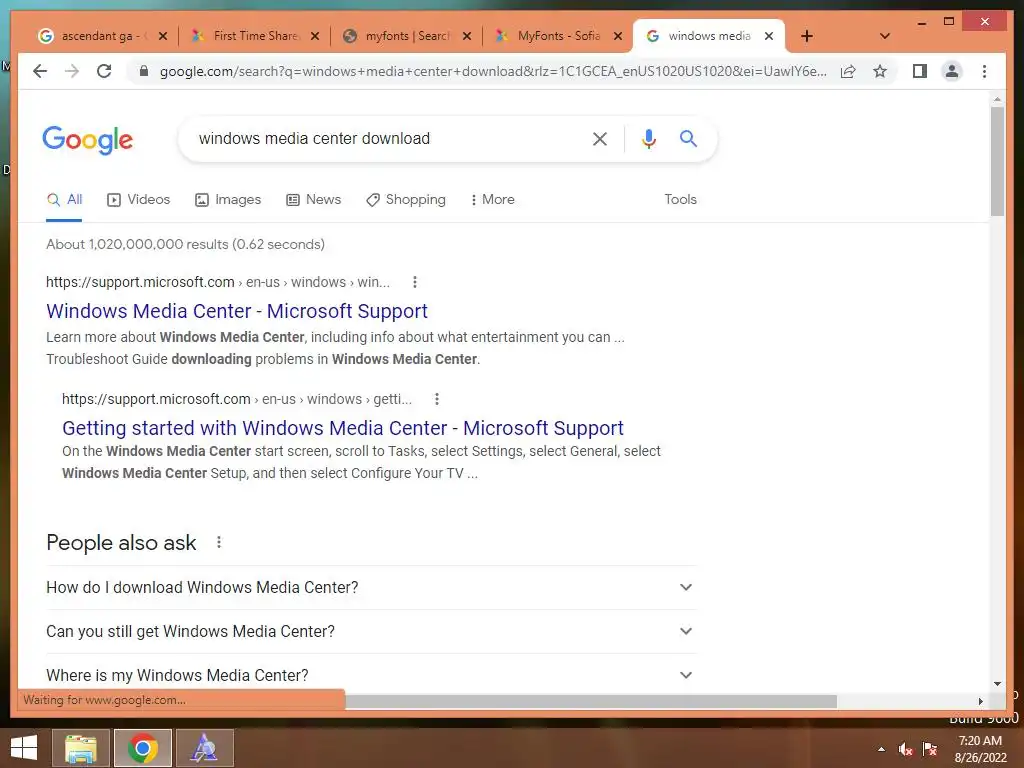Click the scrollbar up arrow

click(997, 99)
